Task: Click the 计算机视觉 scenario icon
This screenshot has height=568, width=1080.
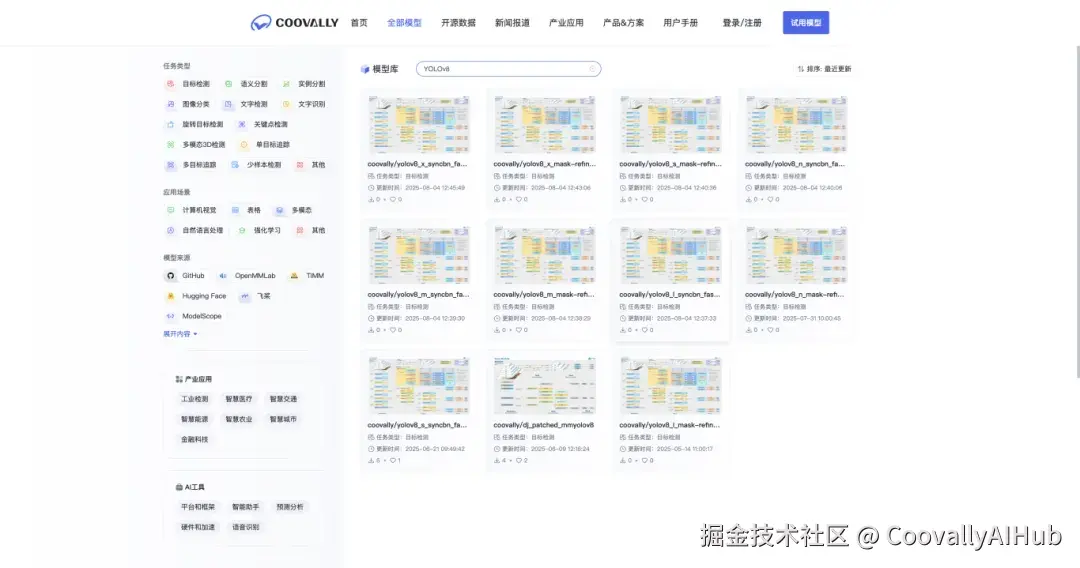Action: [170, 210]
